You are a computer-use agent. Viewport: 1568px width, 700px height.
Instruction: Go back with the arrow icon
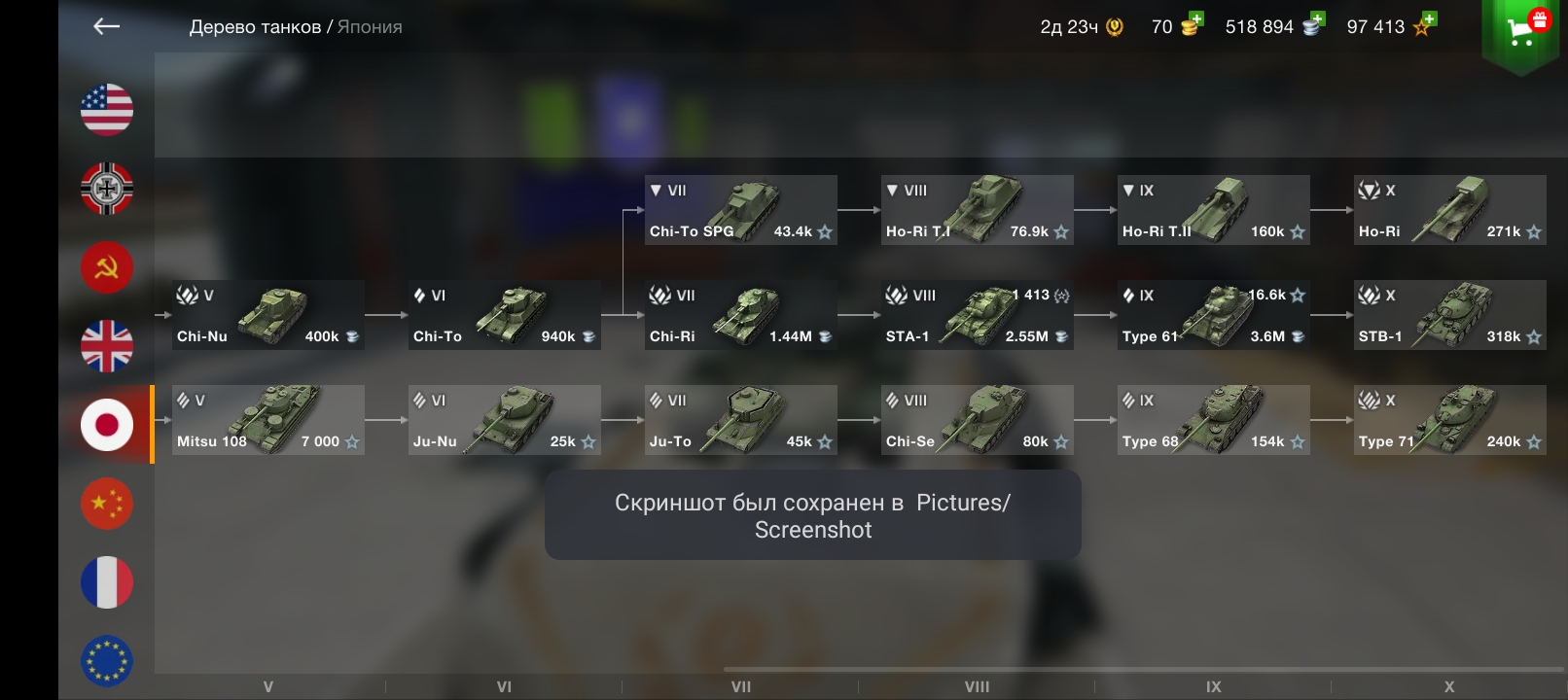click(x=106, y=27)
